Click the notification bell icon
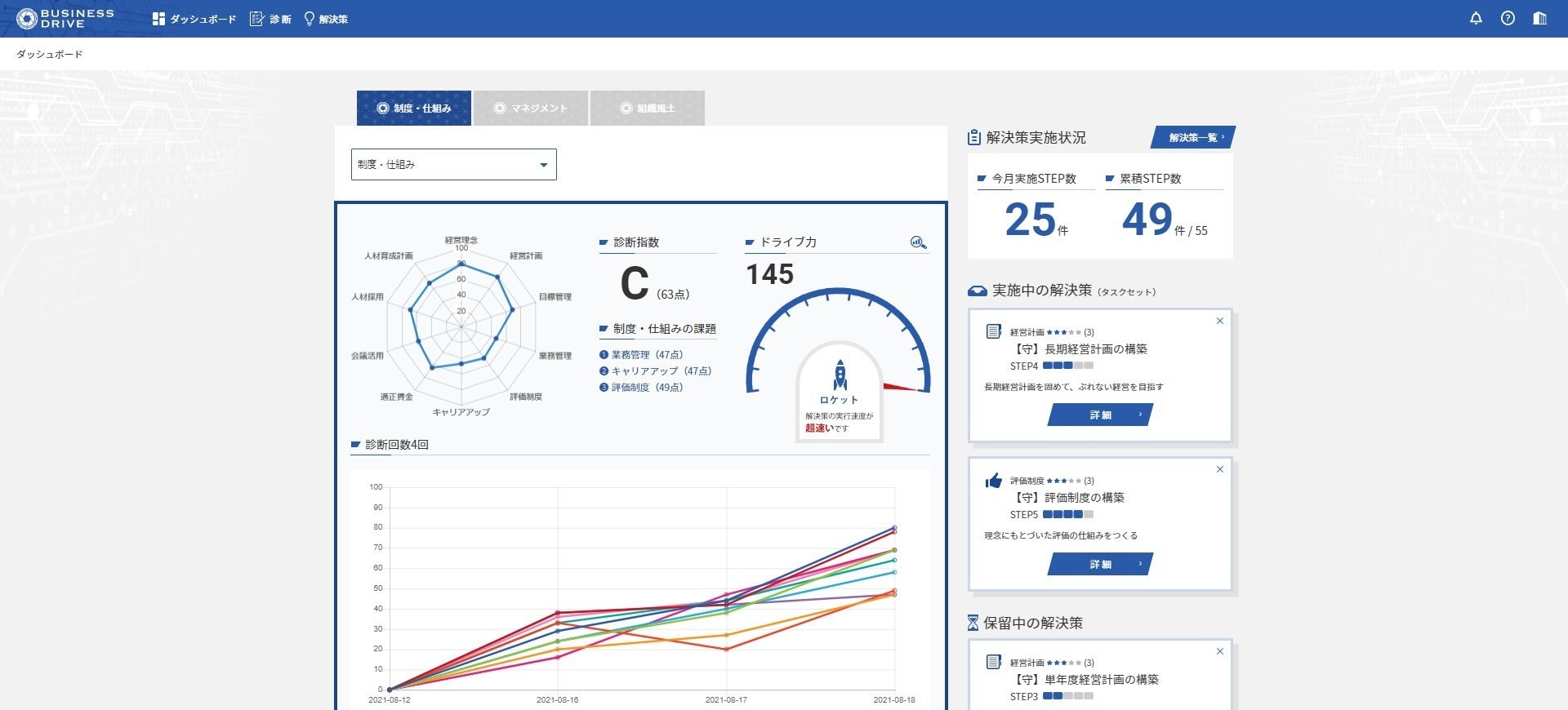Viewport: 1568px width, 710px height. coord(1476,18)
